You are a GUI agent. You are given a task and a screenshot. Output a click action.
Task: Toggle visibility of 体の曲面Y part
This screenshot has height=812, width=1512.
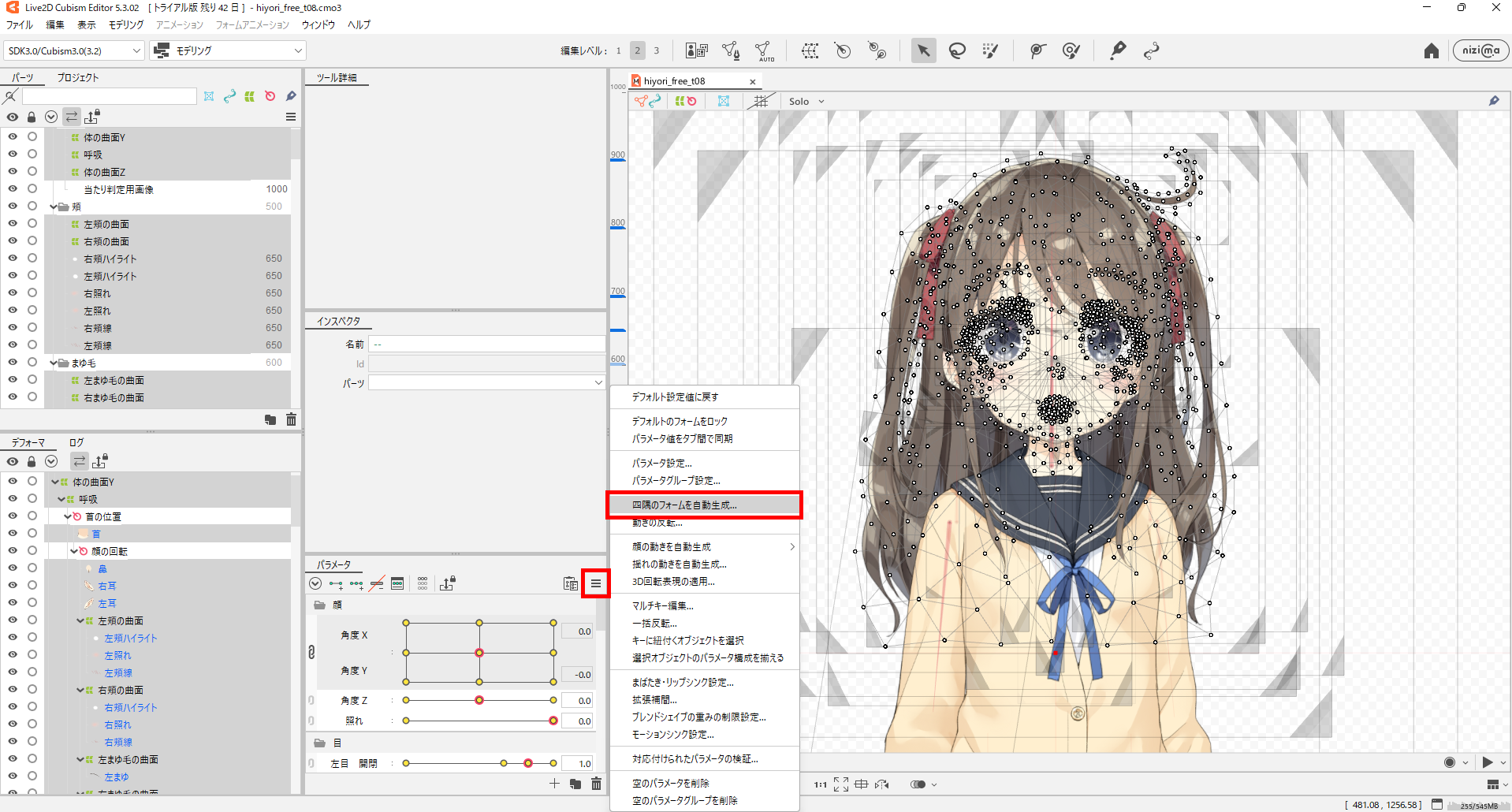pyautogui.click(x=13, y=136)
